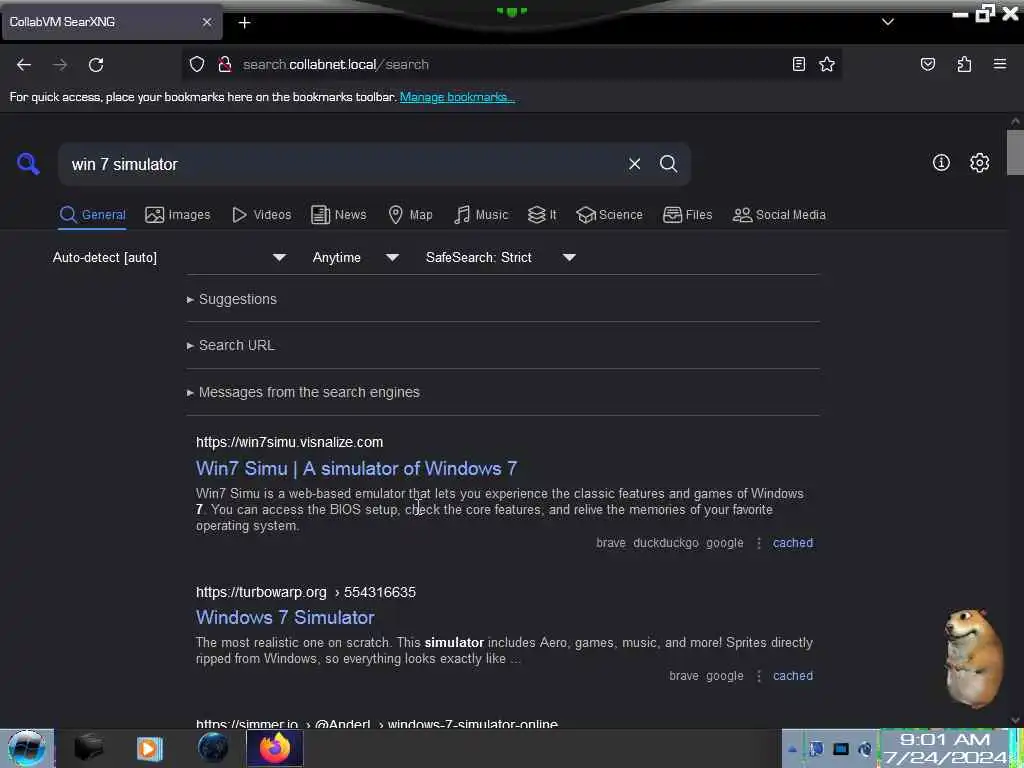Open the preferences gear icon
Image resolution: width=1024 pixels, height=768 pixels.
(x=979, y=163)
